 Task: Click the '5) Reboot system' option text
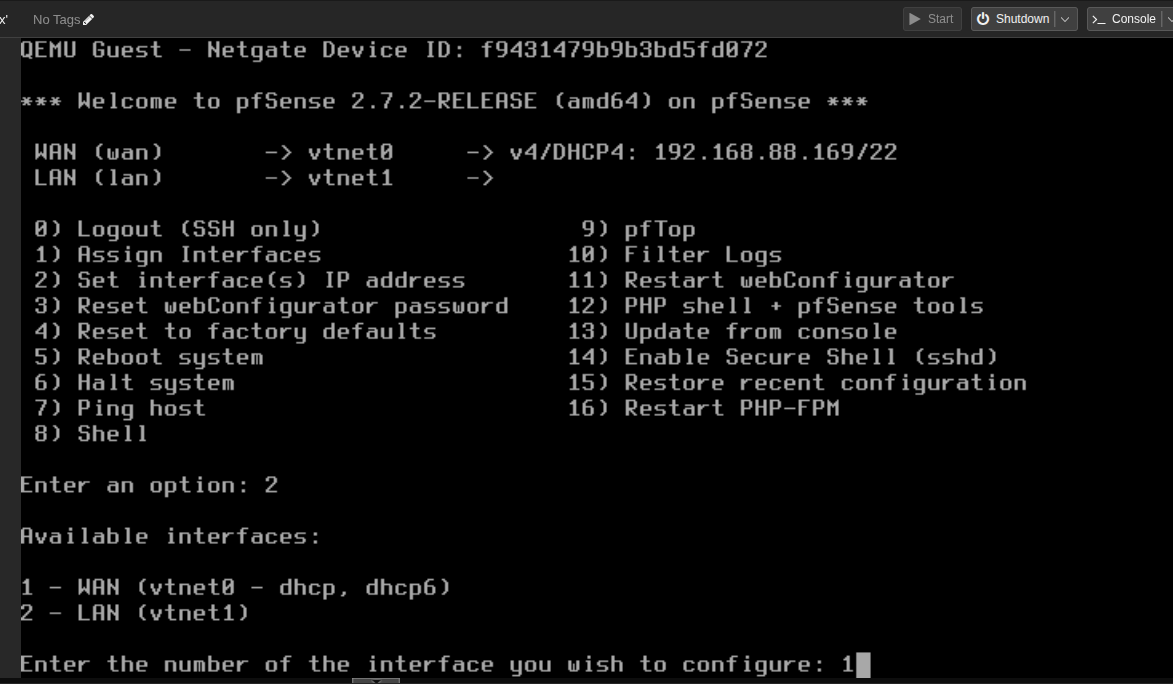pos(150,356)
